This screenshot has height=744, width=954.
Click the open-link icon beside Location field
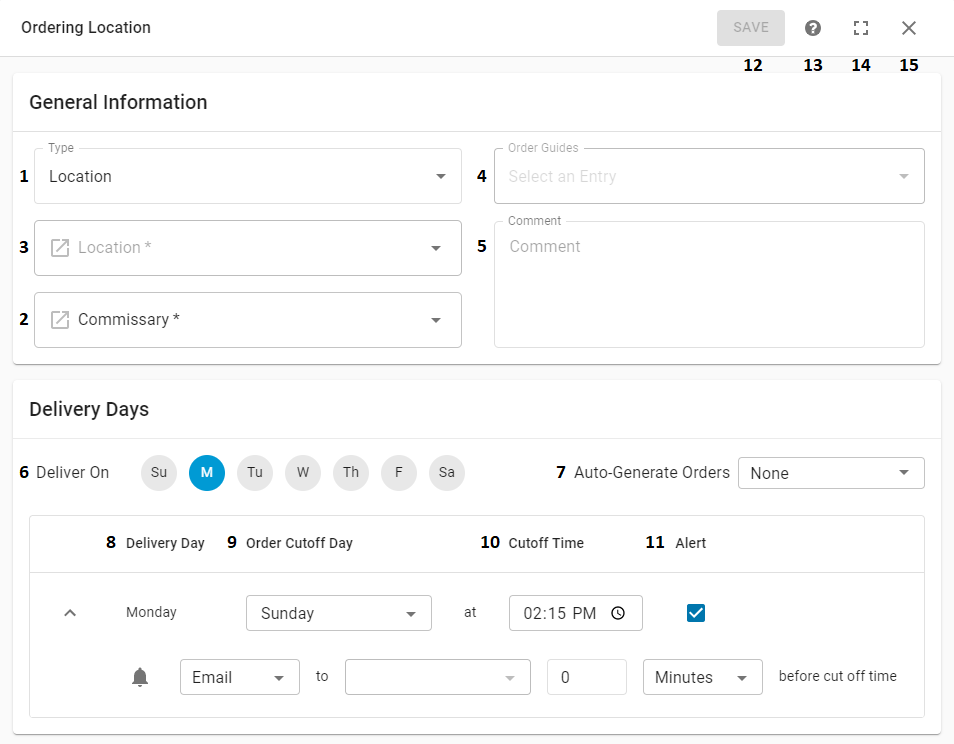(60, 248)
